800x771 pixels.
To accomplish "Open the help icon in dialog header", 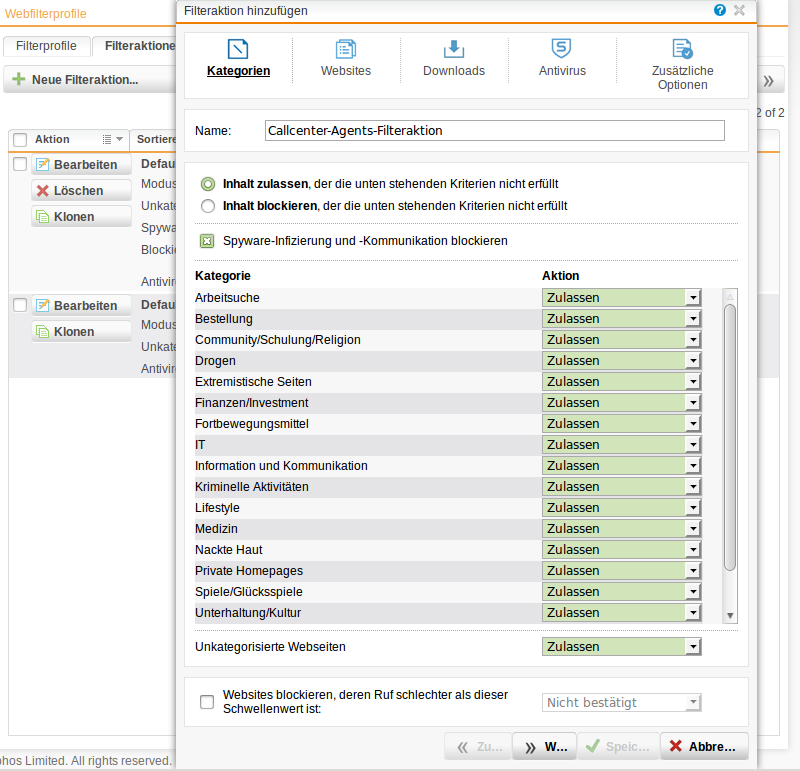I will coord(719,10).
